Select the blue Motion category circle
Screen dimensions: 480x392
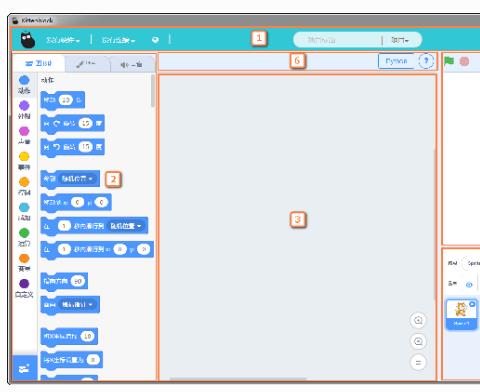click(24, 80)
